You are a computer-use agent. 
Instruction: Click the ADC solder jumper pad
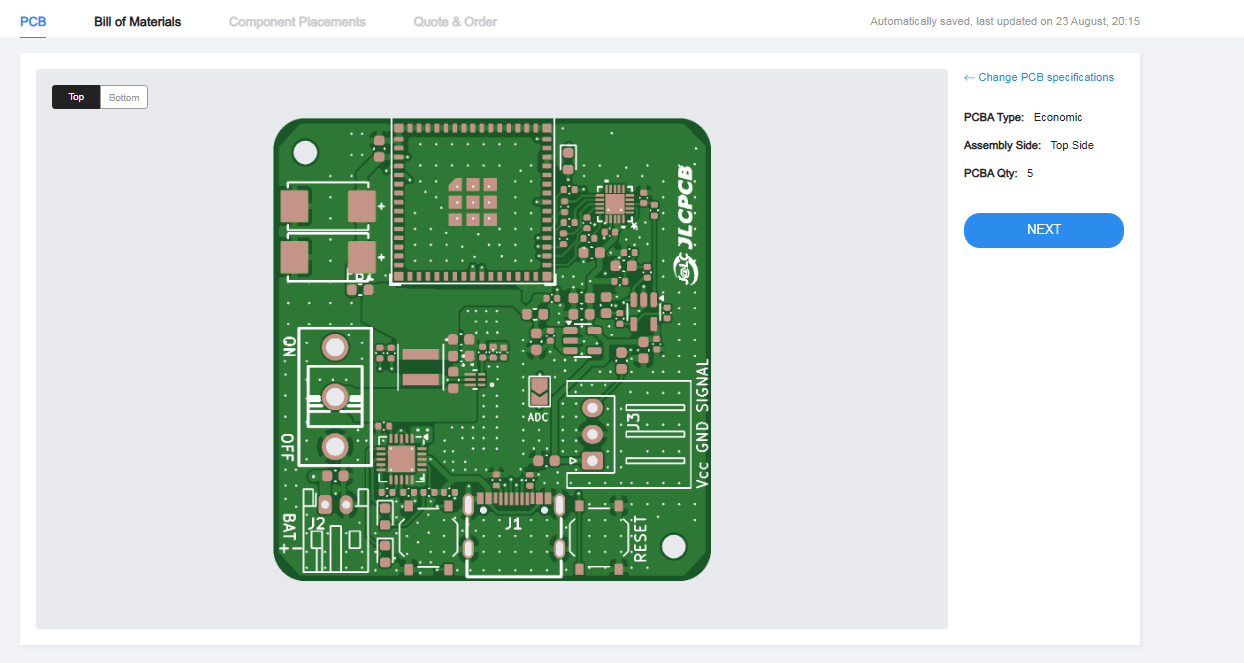click(x=539, y=390)
